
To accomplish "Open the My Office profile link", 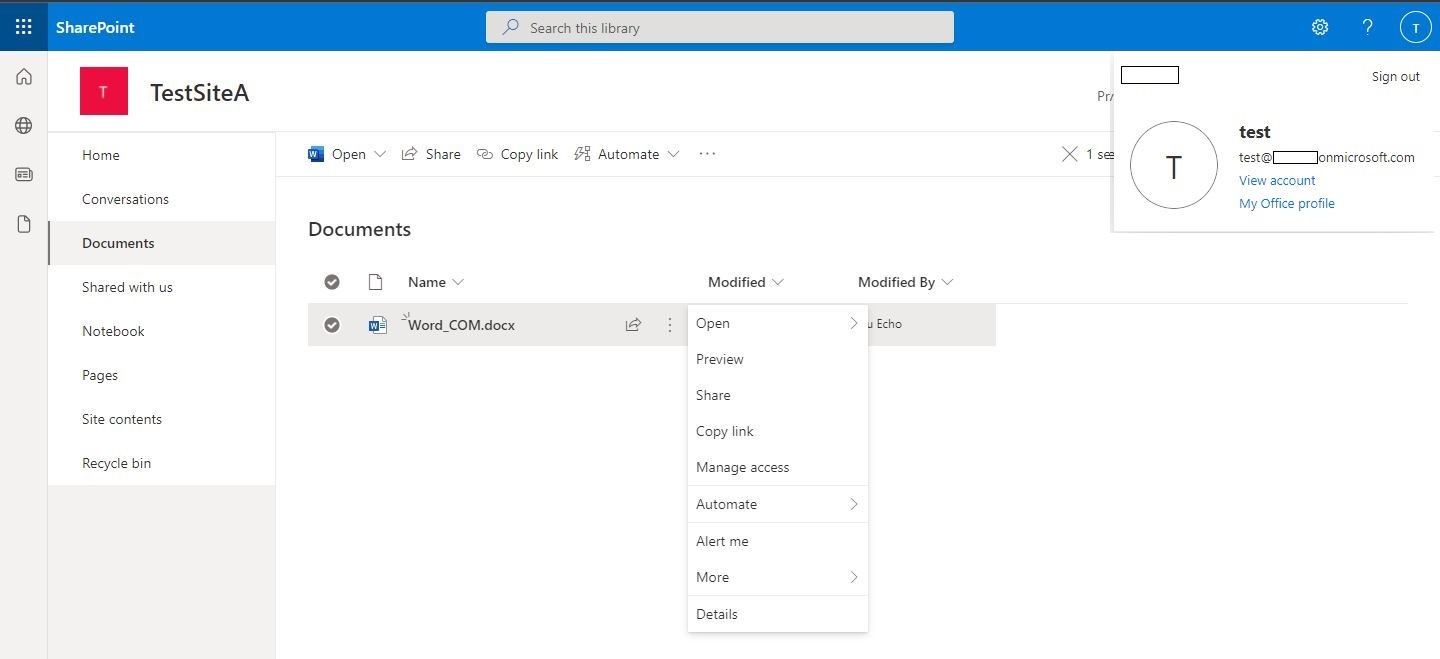I will (1286, 203).
